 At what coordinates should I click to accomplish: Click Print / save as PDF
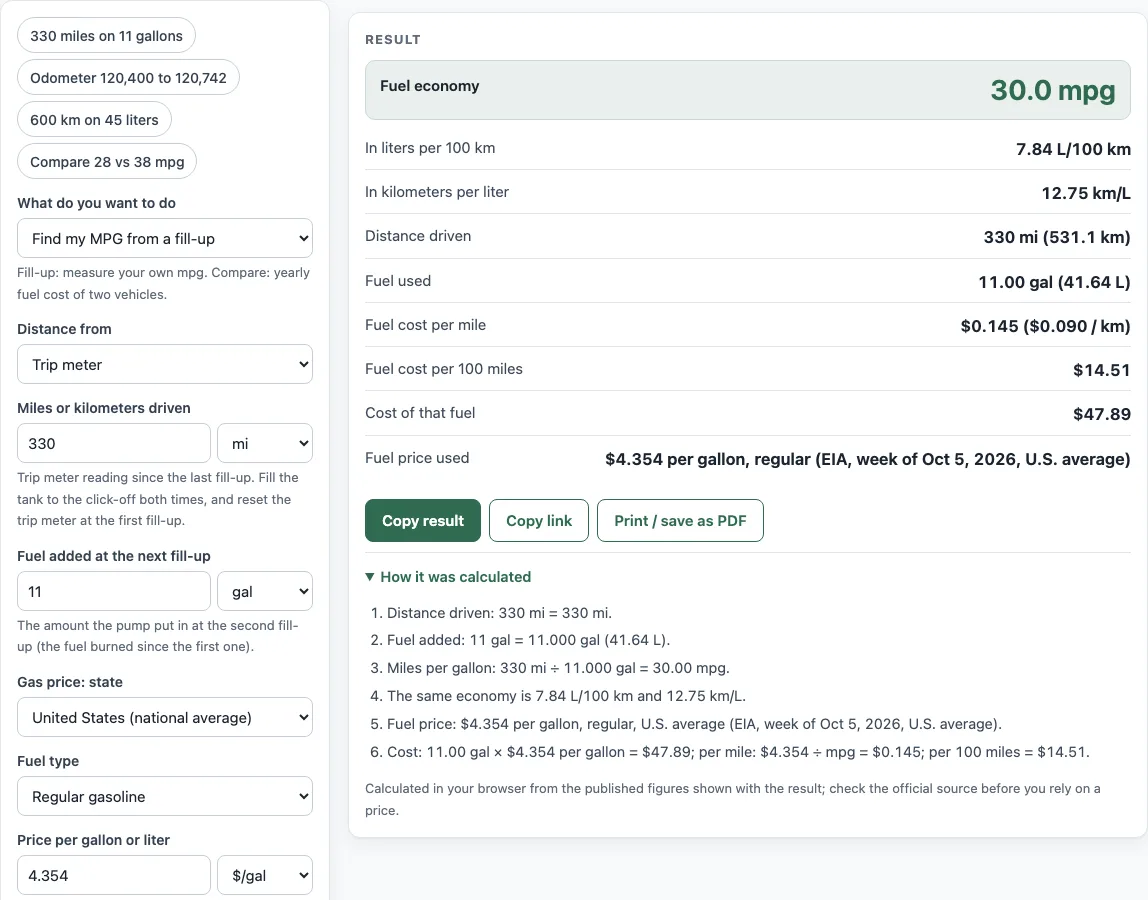pos(680,521)
